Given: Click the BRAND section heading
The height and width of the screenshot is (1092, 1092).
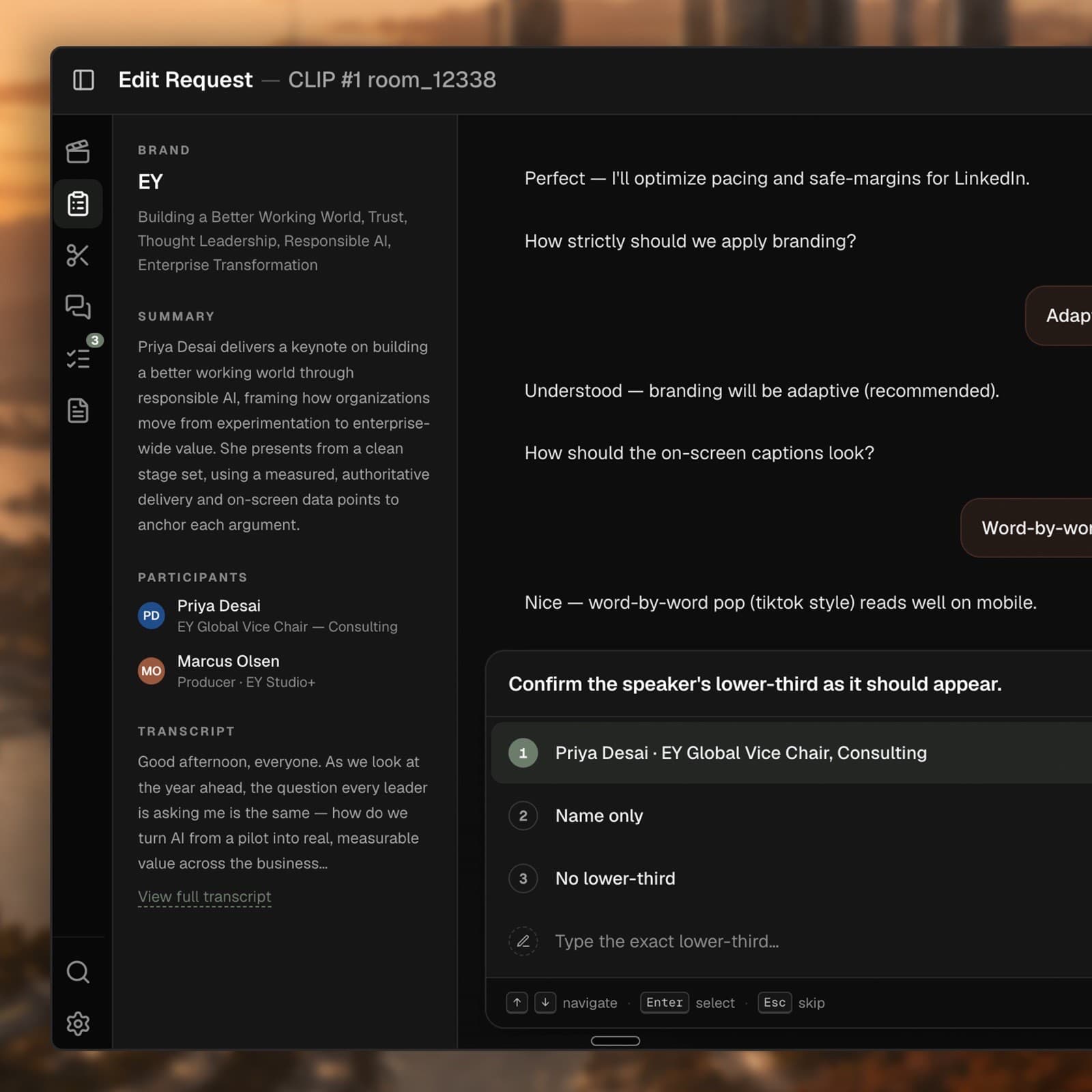Looking at the screenshot, I should (164, 149).
